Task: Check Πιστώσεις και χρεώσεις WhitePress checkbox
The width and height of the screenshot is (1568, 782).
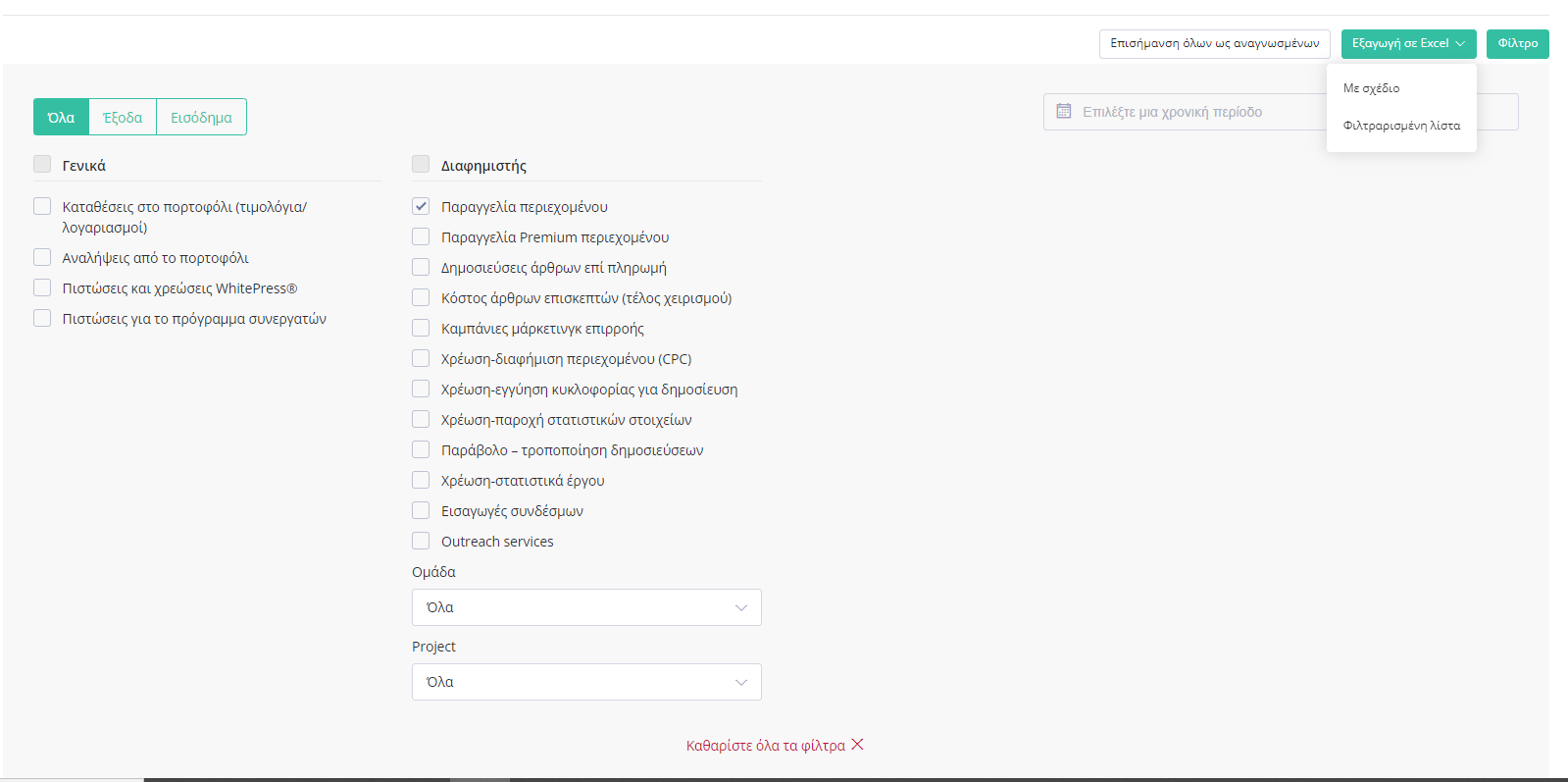Action: point(42,287)
